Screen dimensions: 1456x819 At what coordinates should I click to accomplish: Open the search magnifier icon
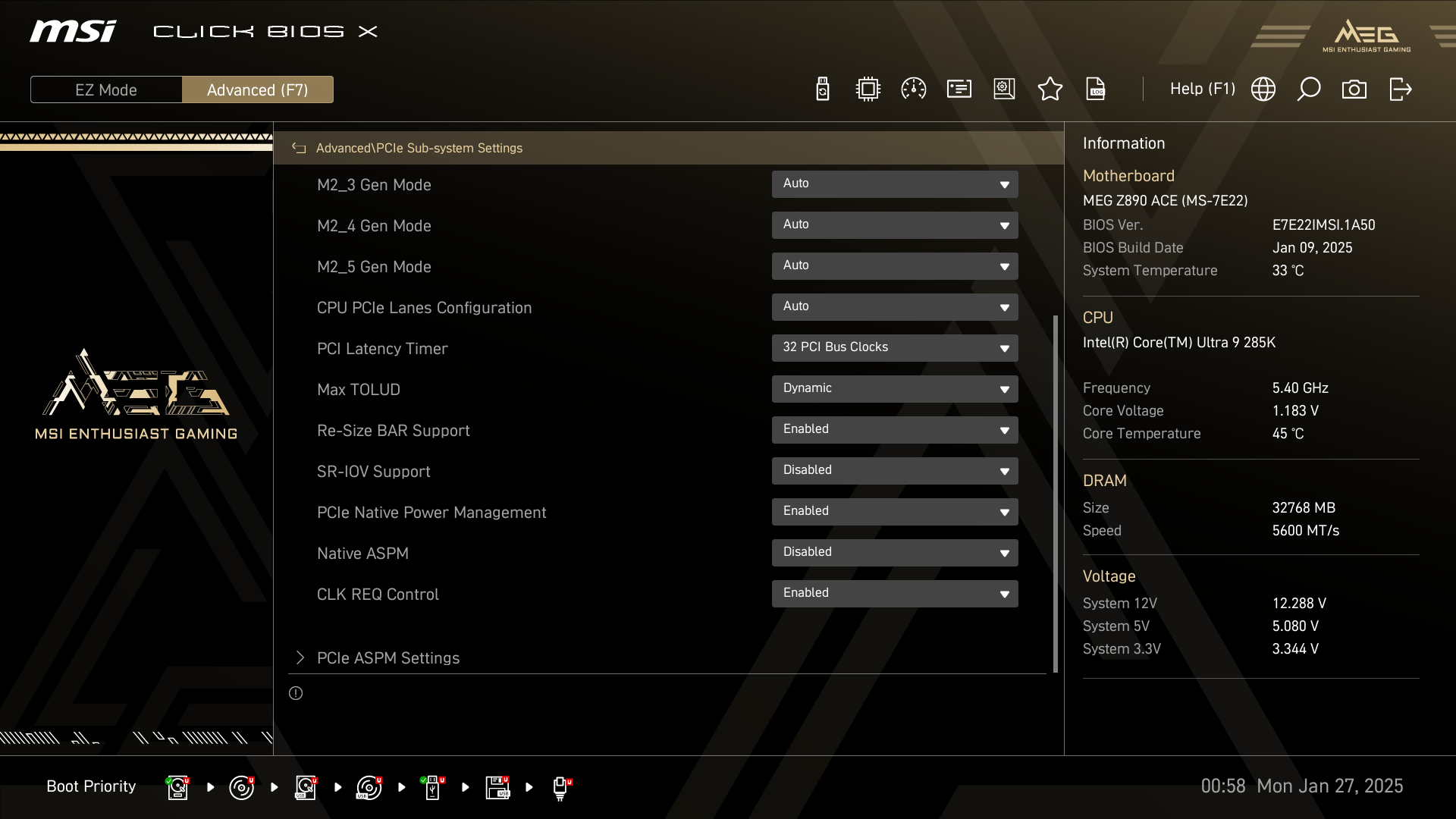pos(1308,89)
